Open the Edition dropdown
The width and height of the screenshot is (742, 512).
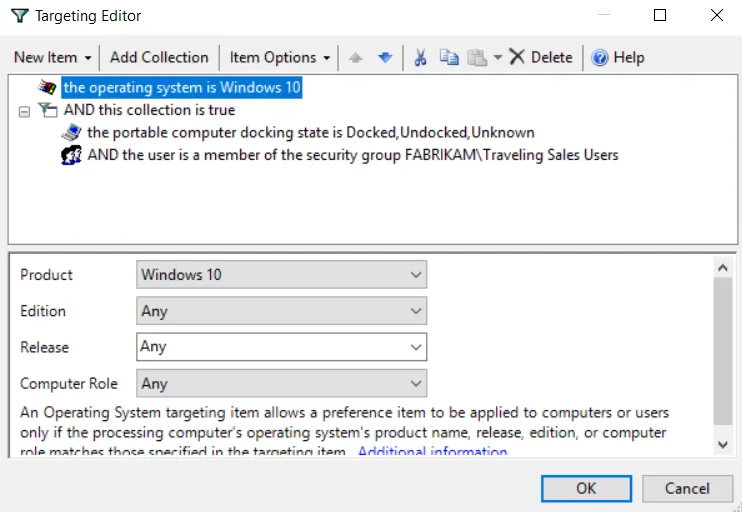click(x=282, y=311)
